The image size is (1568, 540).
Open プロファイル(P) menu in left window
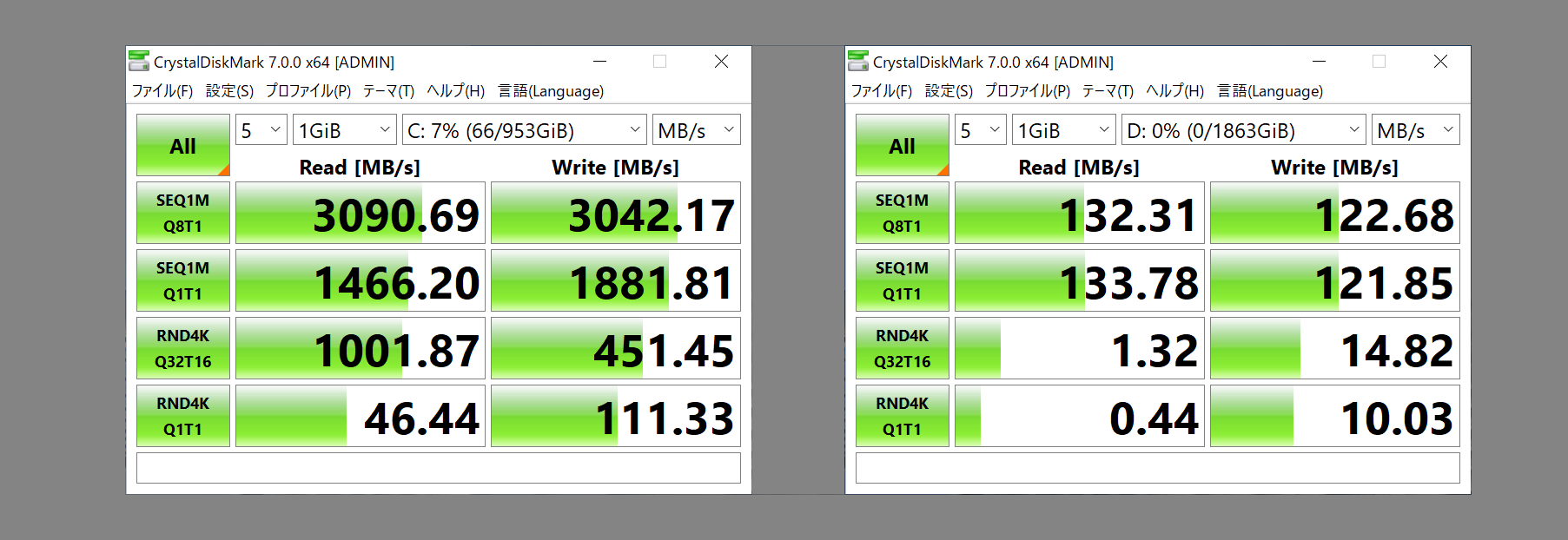(308, 91)
